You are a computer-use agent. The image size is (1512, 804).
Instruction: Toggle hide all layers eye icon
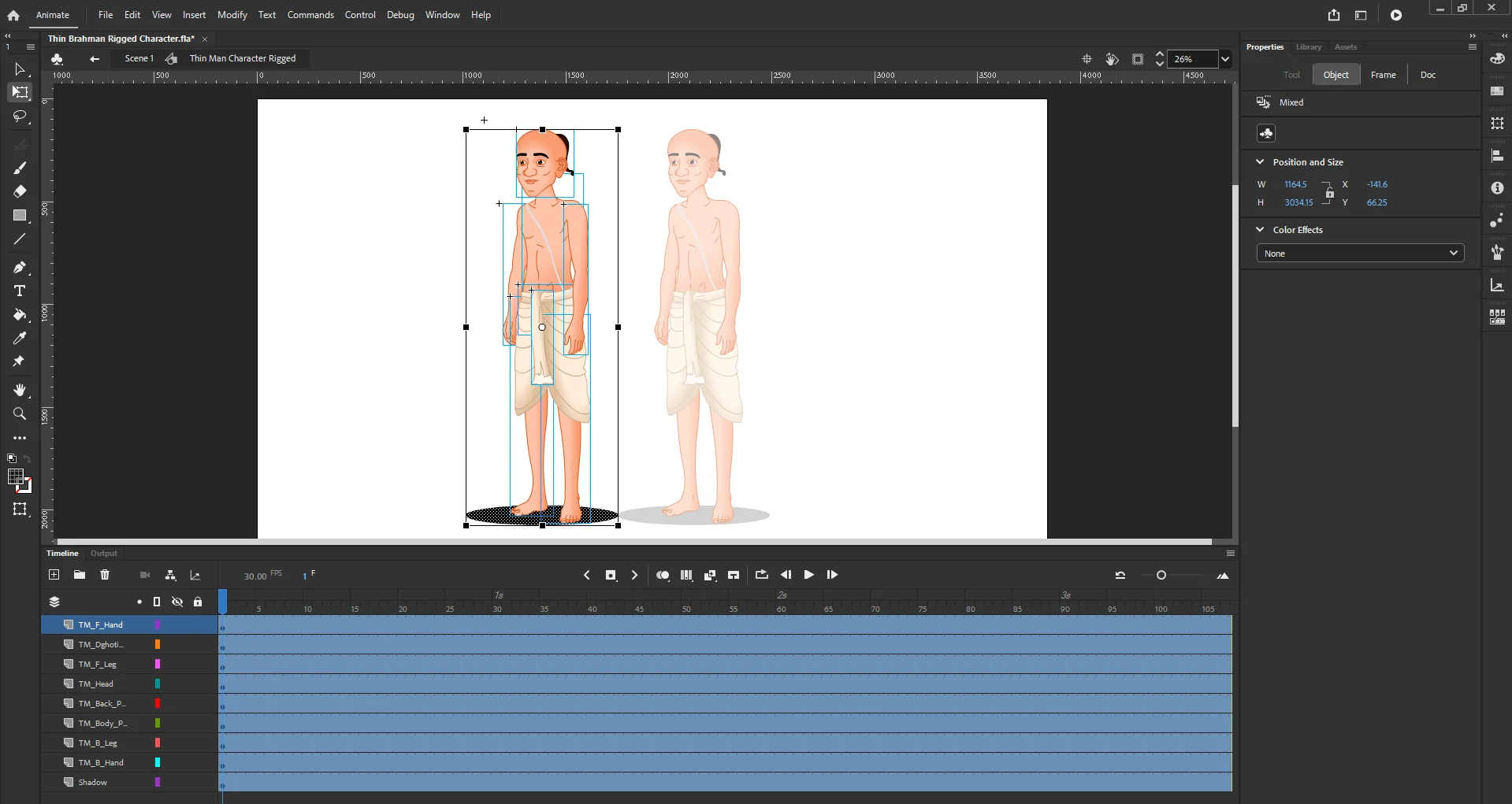tap(177, 602)
